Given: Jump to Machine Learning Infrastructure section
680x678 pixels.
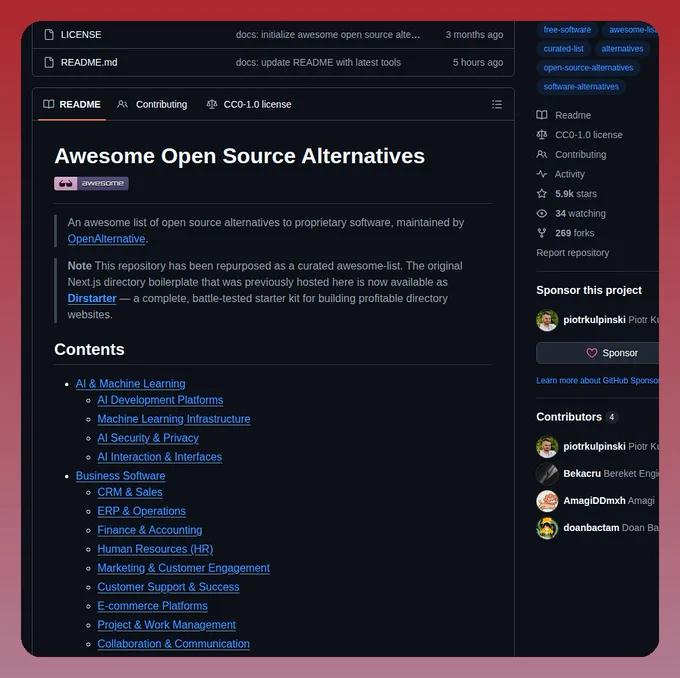Looking at the screenshot, I should point(173,419).
